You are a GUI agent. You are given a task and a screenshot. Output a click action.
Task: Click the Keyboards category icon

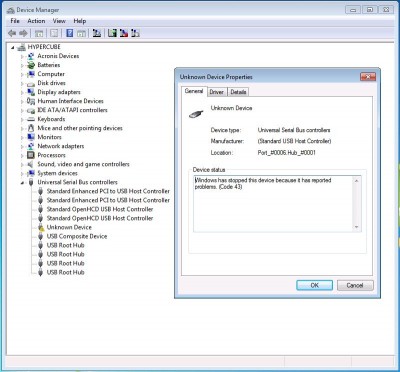click(x=31, y=119)
